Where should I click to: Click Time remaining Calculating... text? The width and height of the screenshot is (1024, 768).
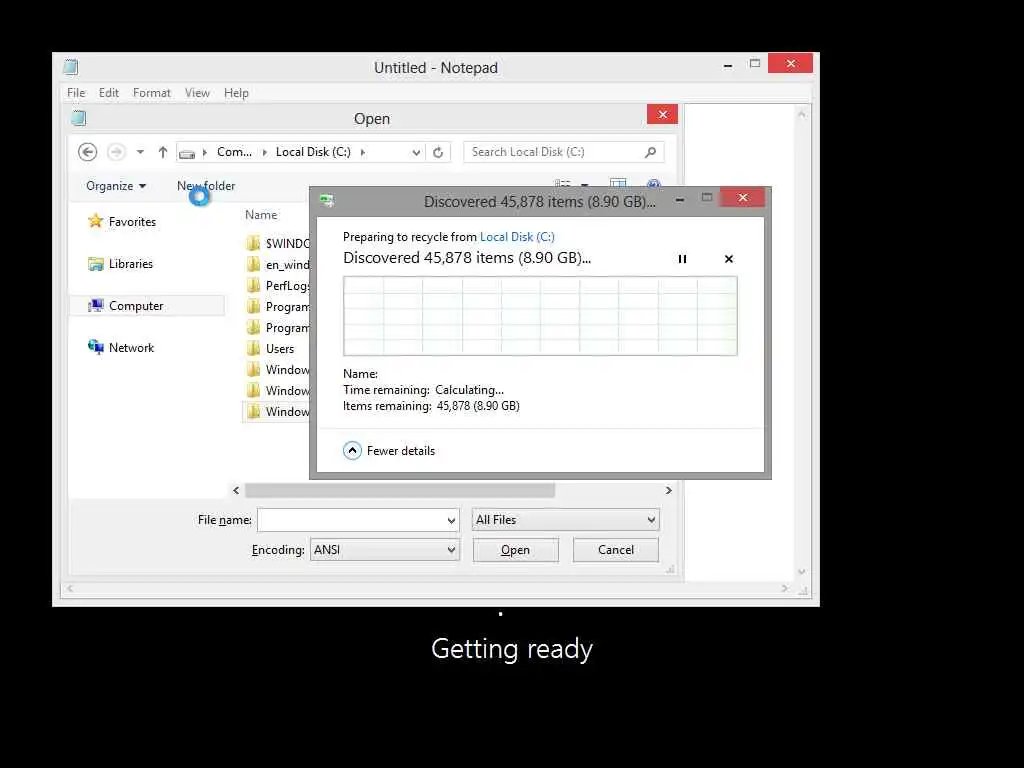(x=423, y=390)
